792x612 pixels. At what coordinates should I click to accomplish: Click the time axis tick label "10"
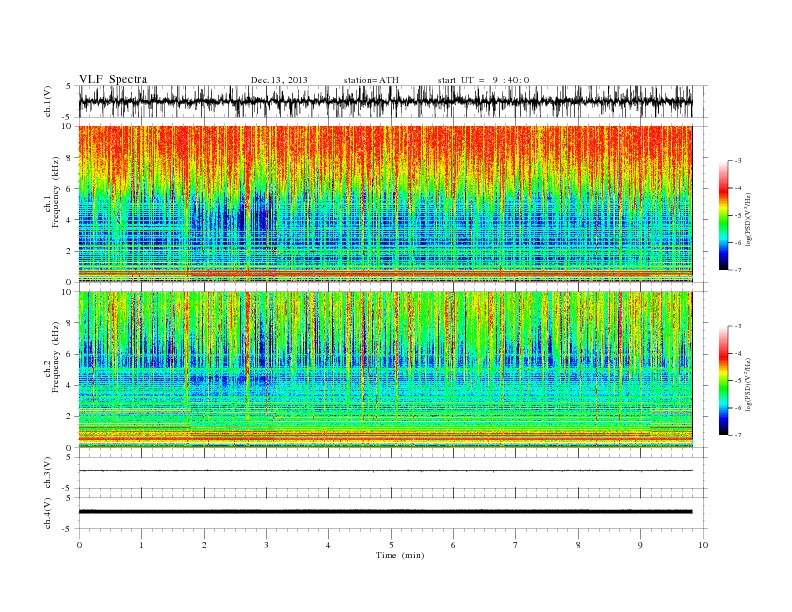[703, 545]
